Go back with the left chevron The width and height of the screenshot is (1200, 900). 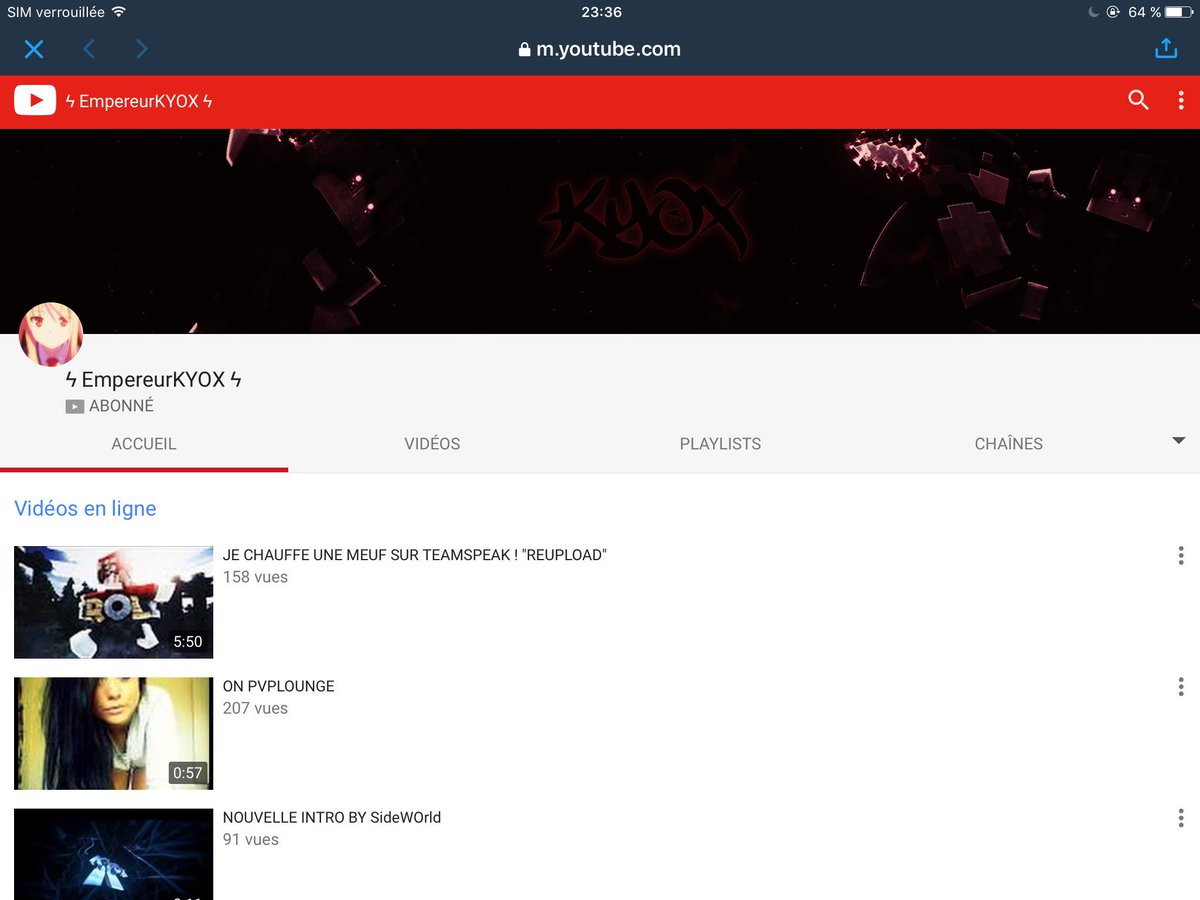click(88, 49)
